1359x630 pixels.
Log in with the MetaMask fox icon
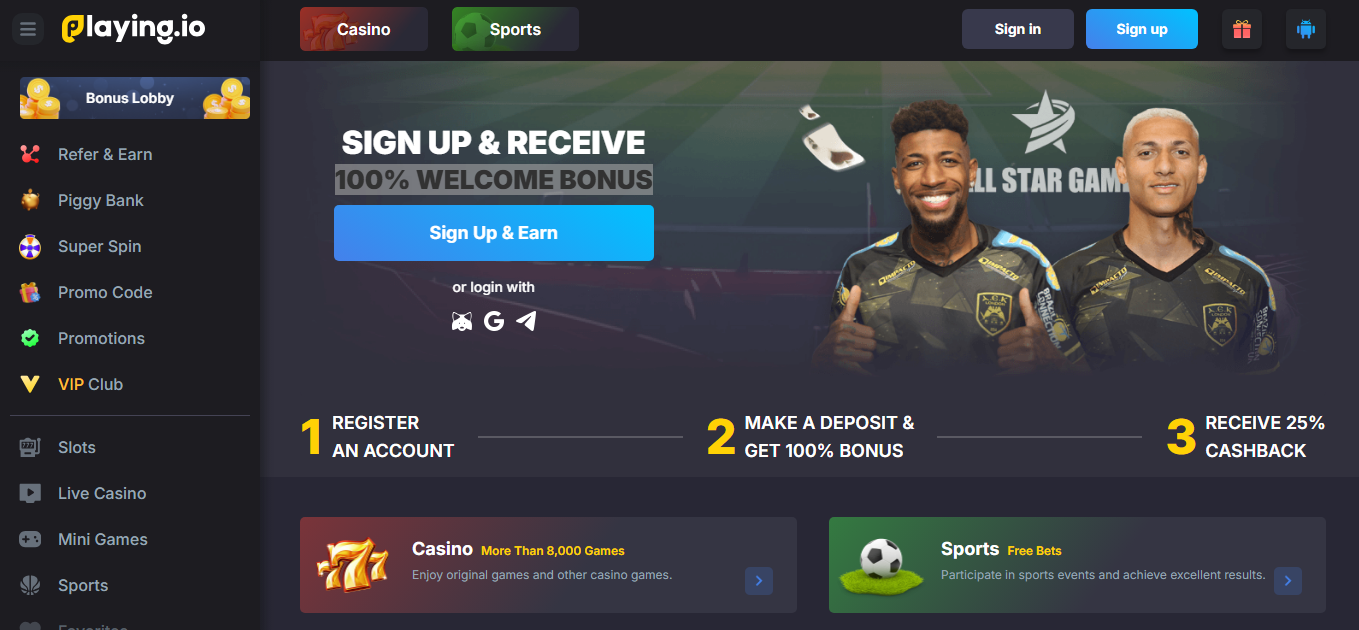pyautogui.click(x=462, y=321)
